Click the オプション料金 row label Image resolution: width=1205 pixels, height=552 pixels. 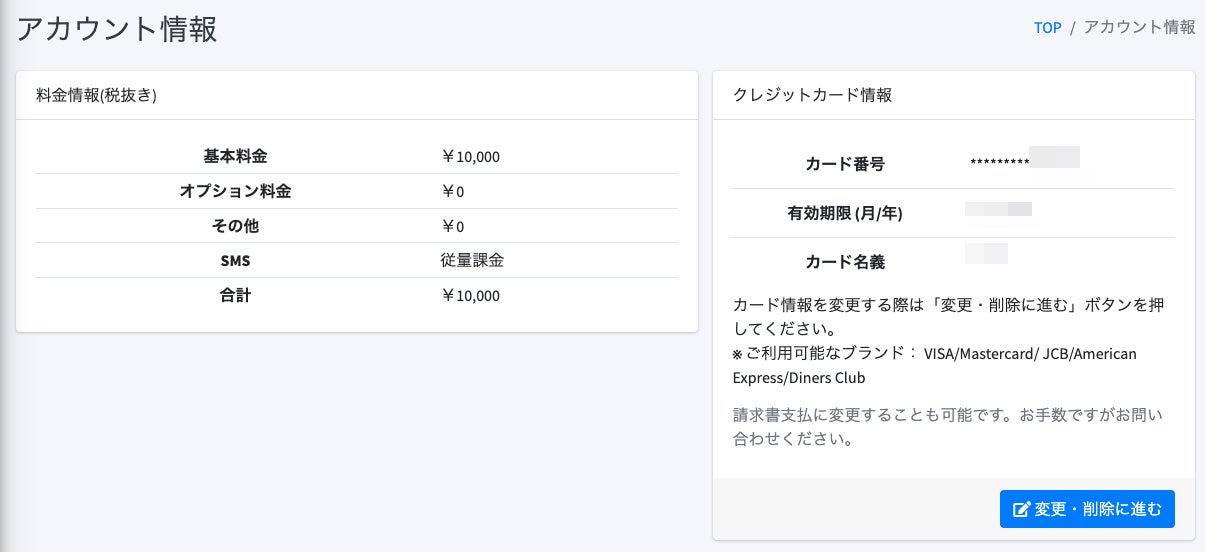click(x=235, y=191)
